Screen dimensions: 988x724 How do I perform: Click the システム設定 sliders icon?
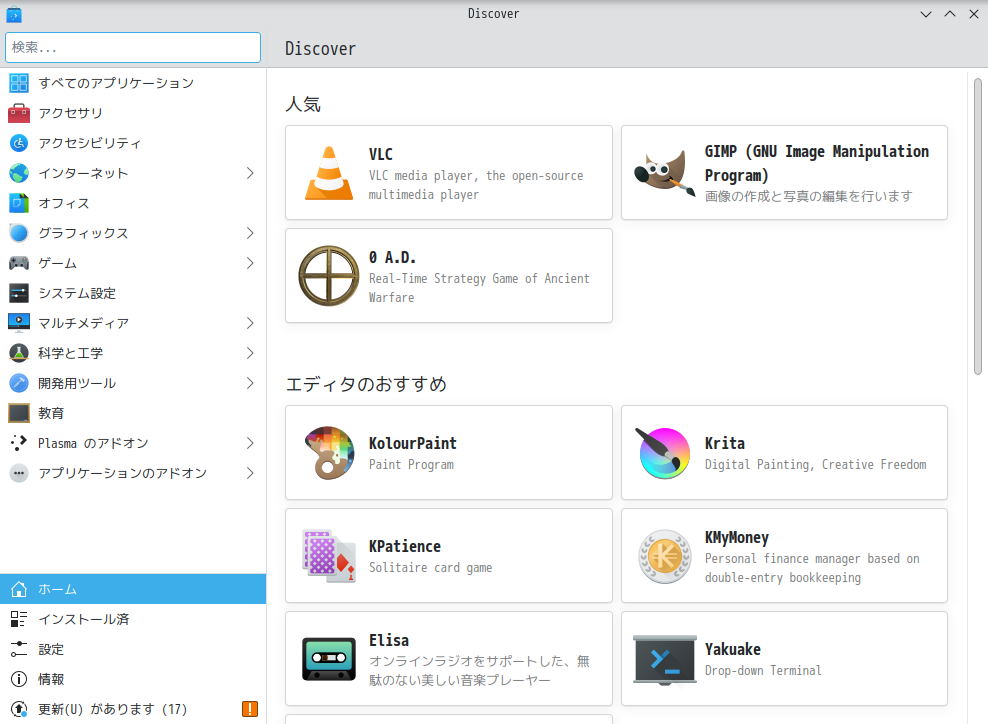pyautogui.click(x=19, y=294)
